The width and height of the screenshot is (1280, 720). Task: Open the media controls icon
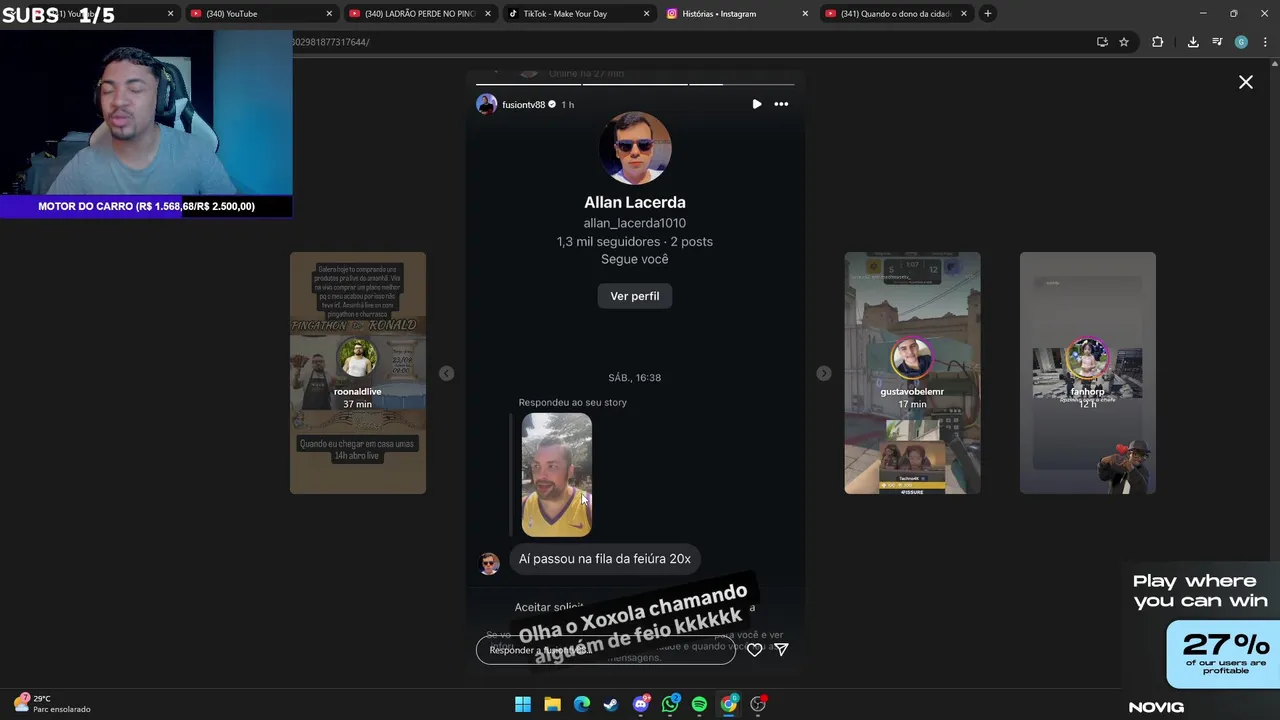point(1217,42)
